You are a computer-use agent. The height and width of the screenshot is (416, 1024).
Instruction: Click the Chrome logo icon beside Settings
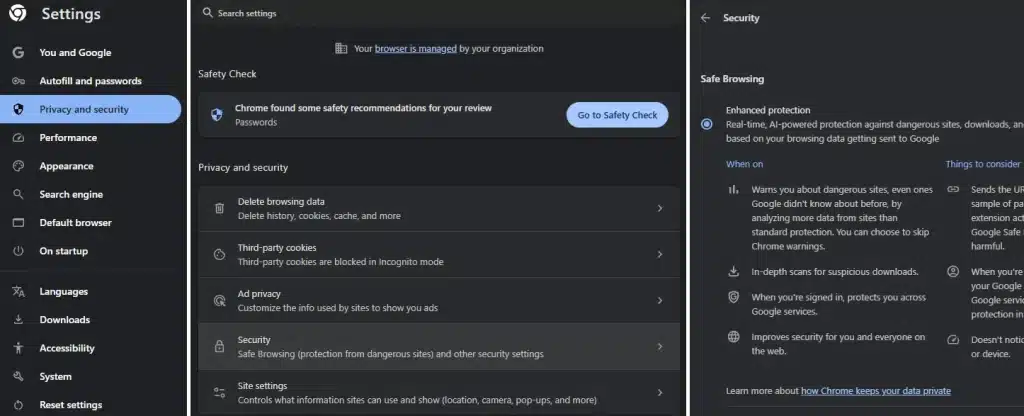click(18, 13)
